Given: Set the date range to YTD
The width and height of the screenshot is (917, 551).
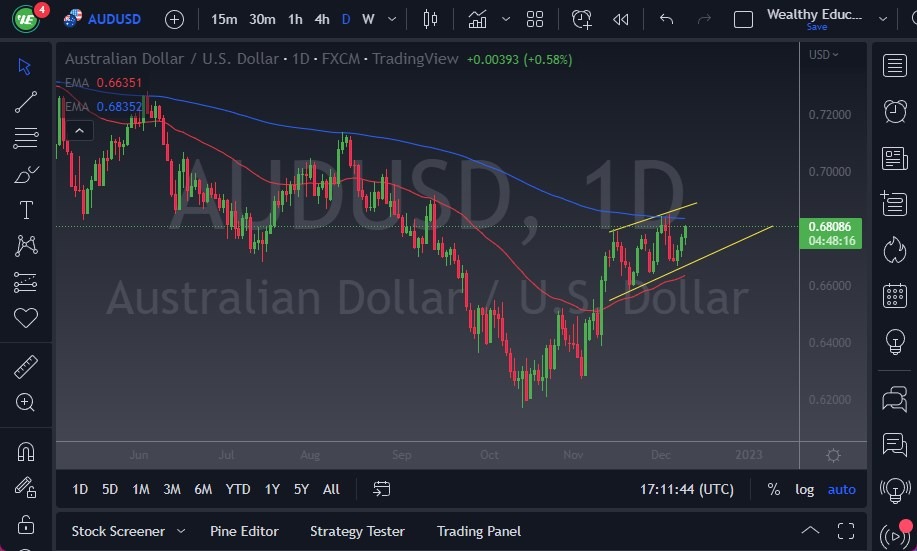Looking at the screenshot, I should [238, 489].
